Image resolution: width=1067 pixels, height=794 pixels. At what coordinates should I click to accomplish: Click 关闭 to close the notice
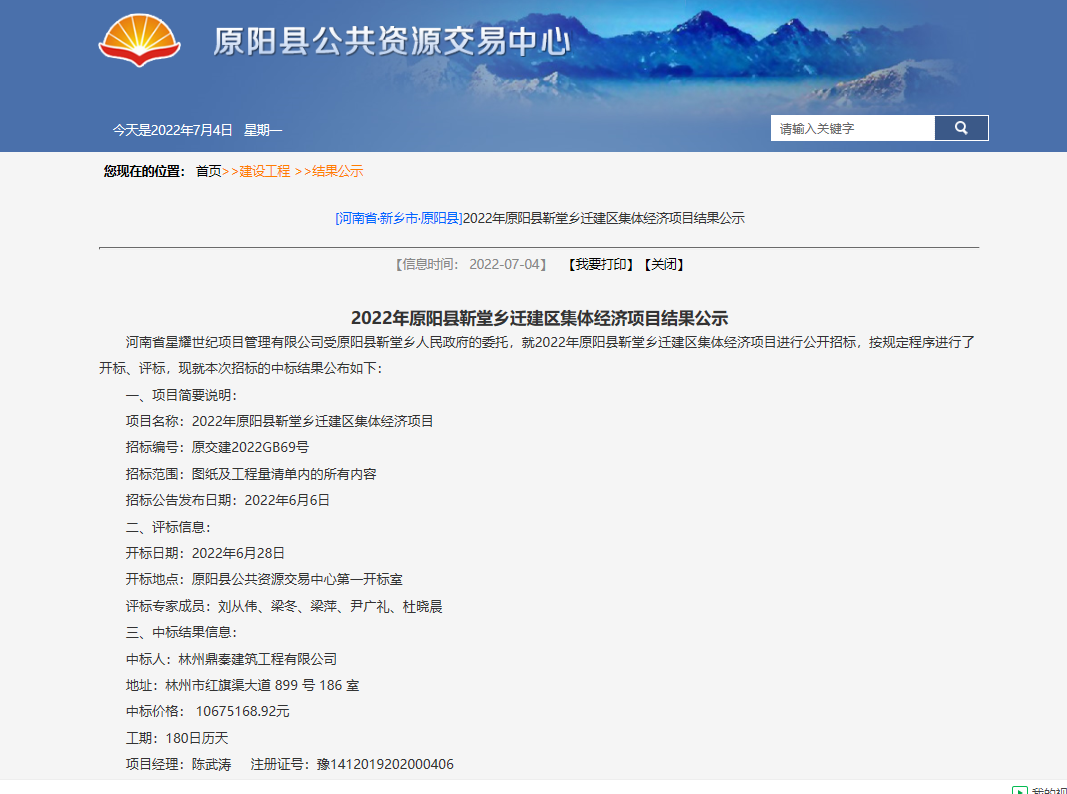point(664,264)
